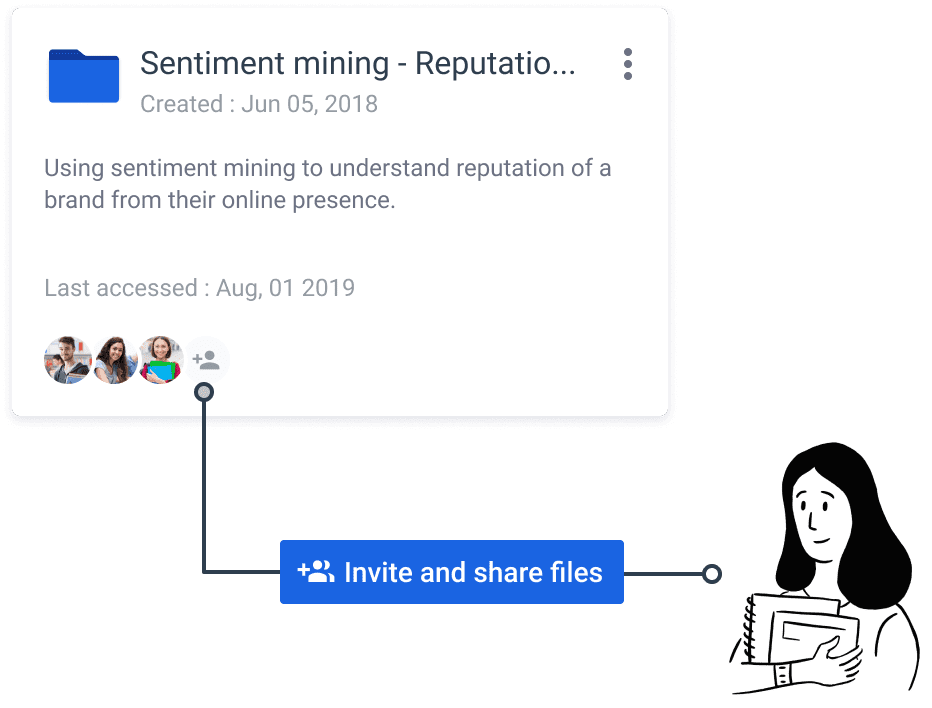
Task: Click the white connector dot right of Invite button
Action: coord(711,574)
